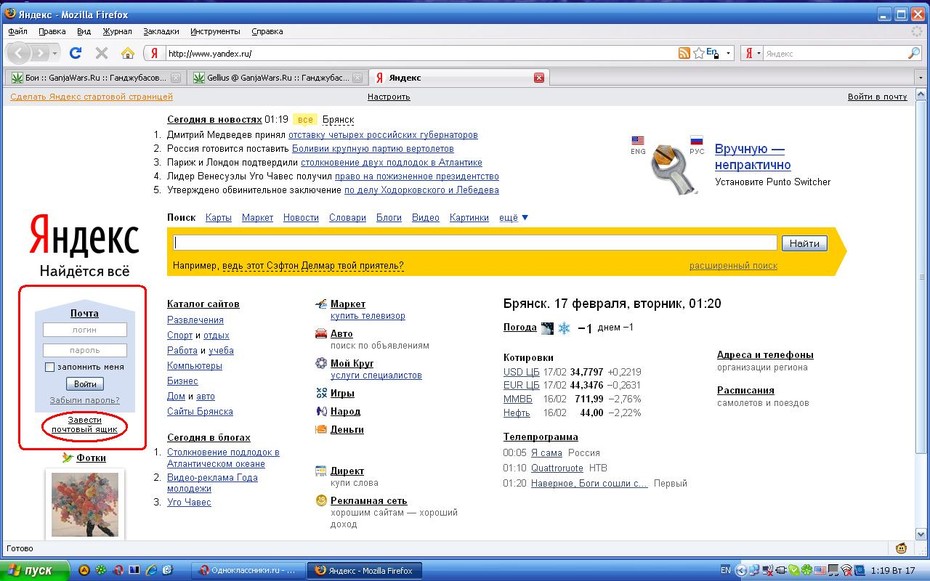Open the Файл menu

click(18, 31)
